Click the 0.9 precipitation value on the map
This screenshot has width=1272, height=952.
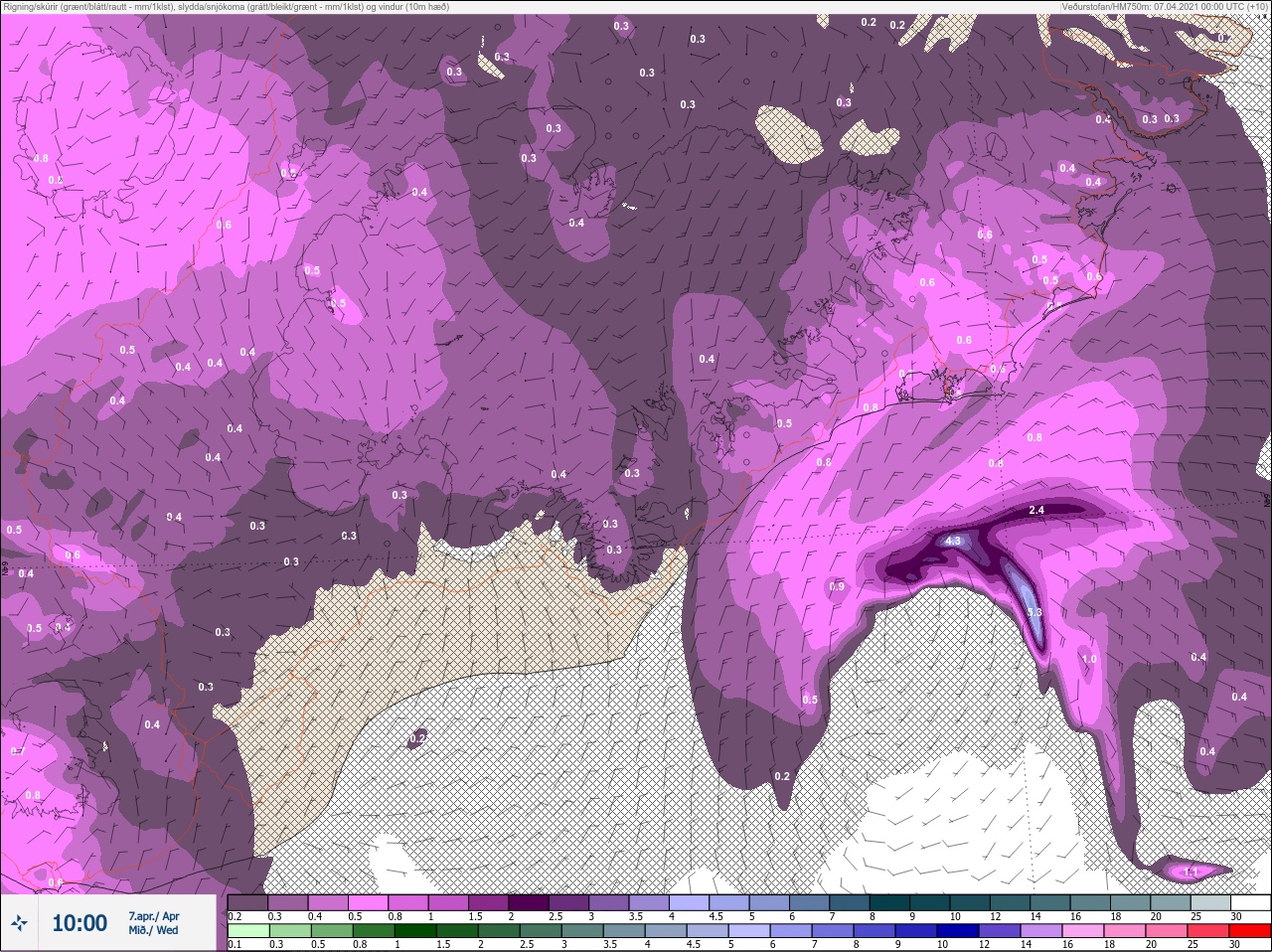pos(837,586)
